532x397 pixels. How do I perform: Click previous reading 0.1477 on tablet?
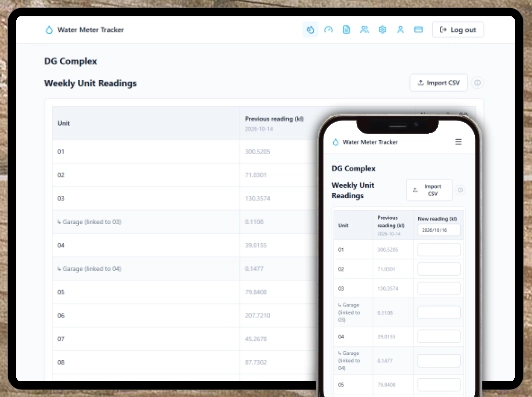(254, 269)
